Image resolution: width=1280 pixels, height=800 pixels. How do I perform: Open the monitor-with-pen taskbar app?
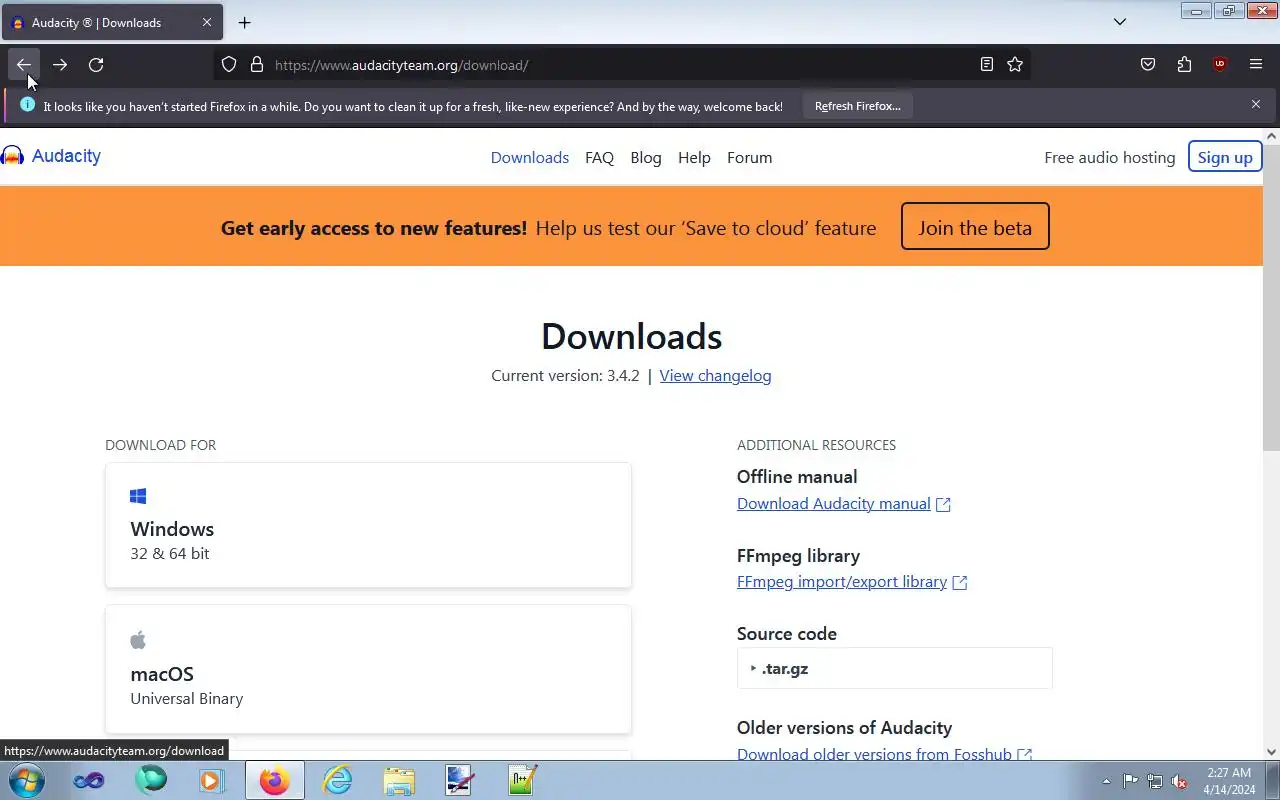tap(460, 780)
